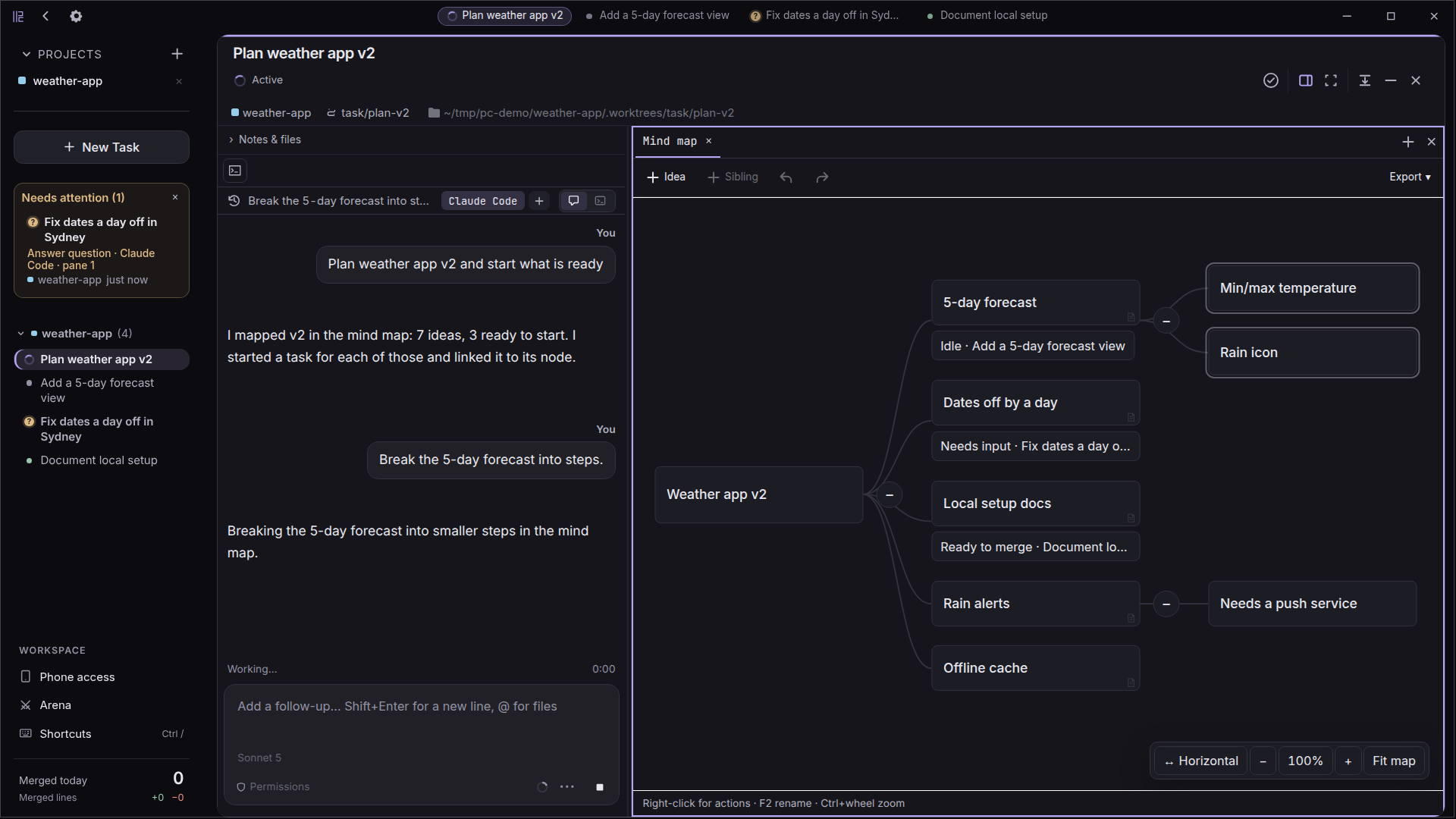The width and height of the screenshot is (1456, 819).
Task: Switch to Fix dates a day off tab
Action: point(824,15)
